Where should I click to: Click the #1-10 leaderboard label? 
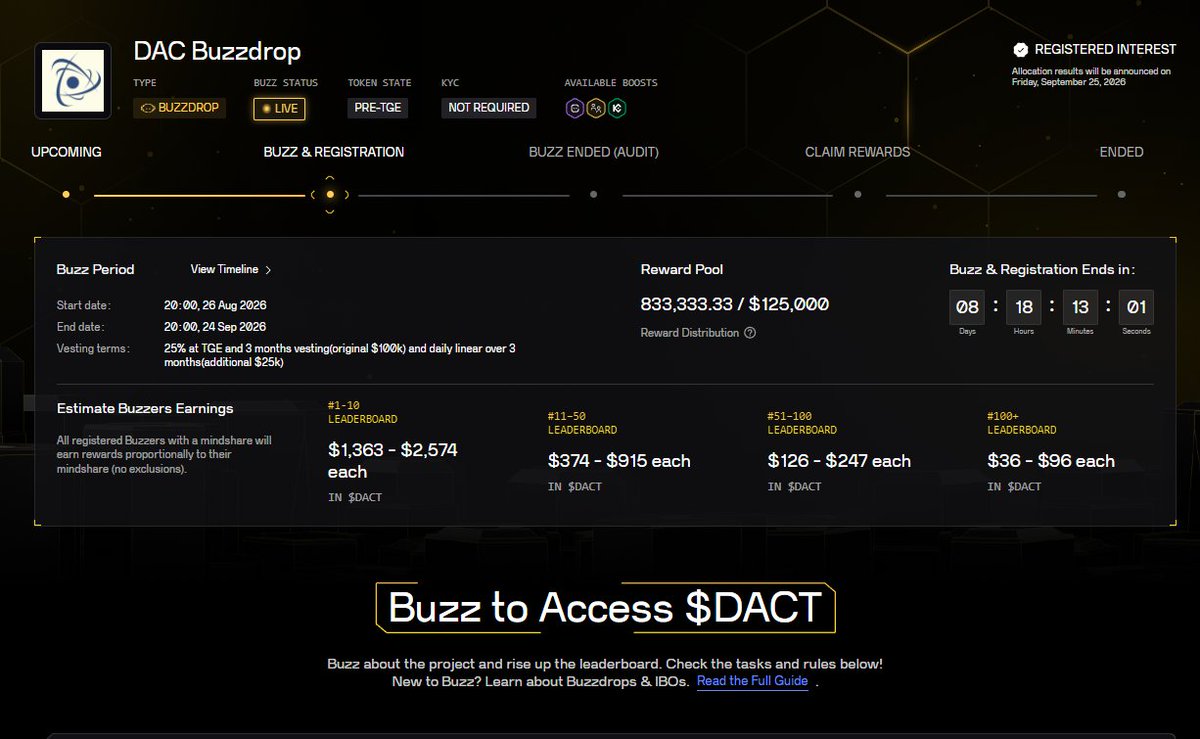tap(362, 412)
